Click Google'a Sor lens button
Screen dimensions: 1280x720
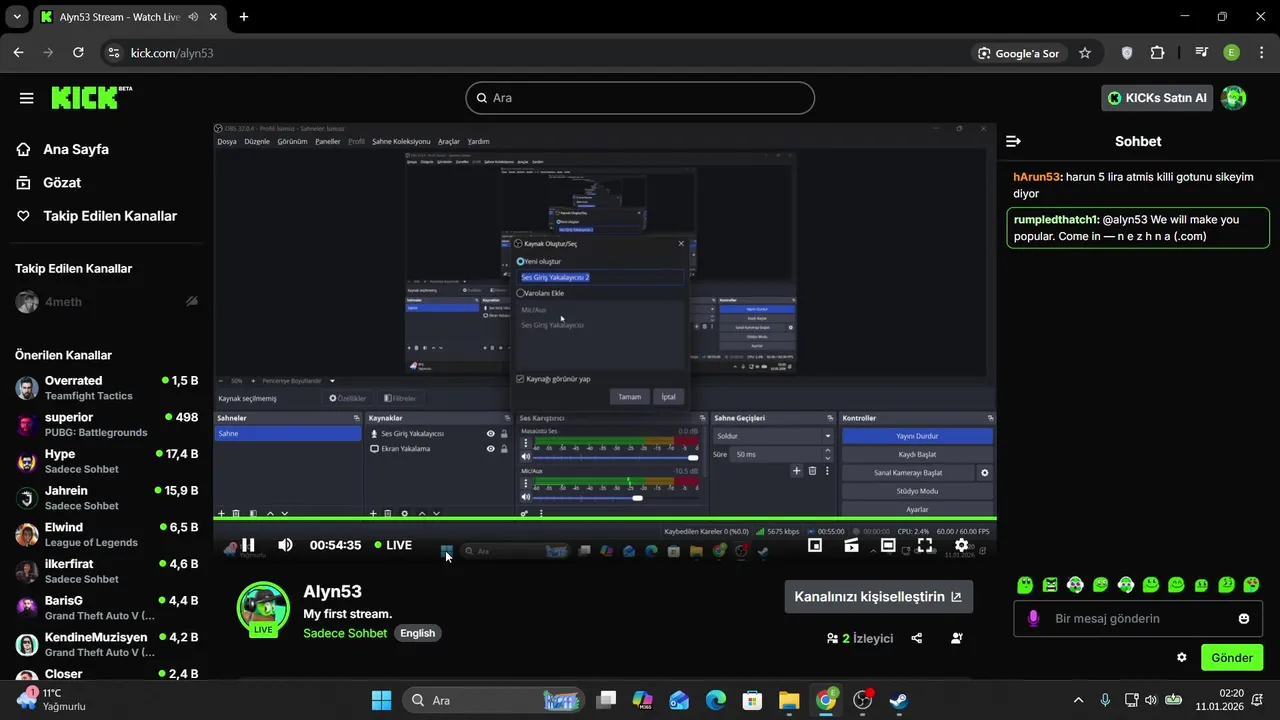[1019, 53]
